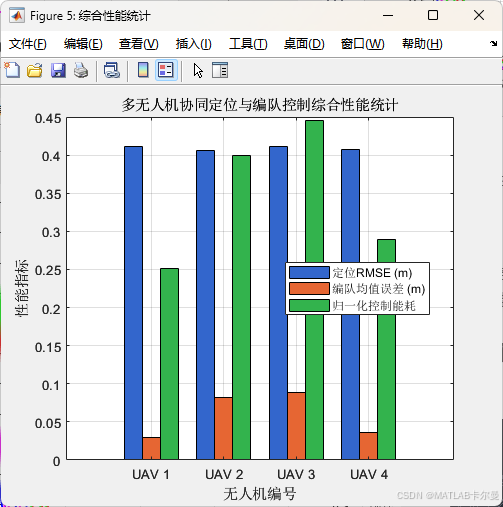
Task: Maximize the Figure 5 window
Action: coord(433,15)
